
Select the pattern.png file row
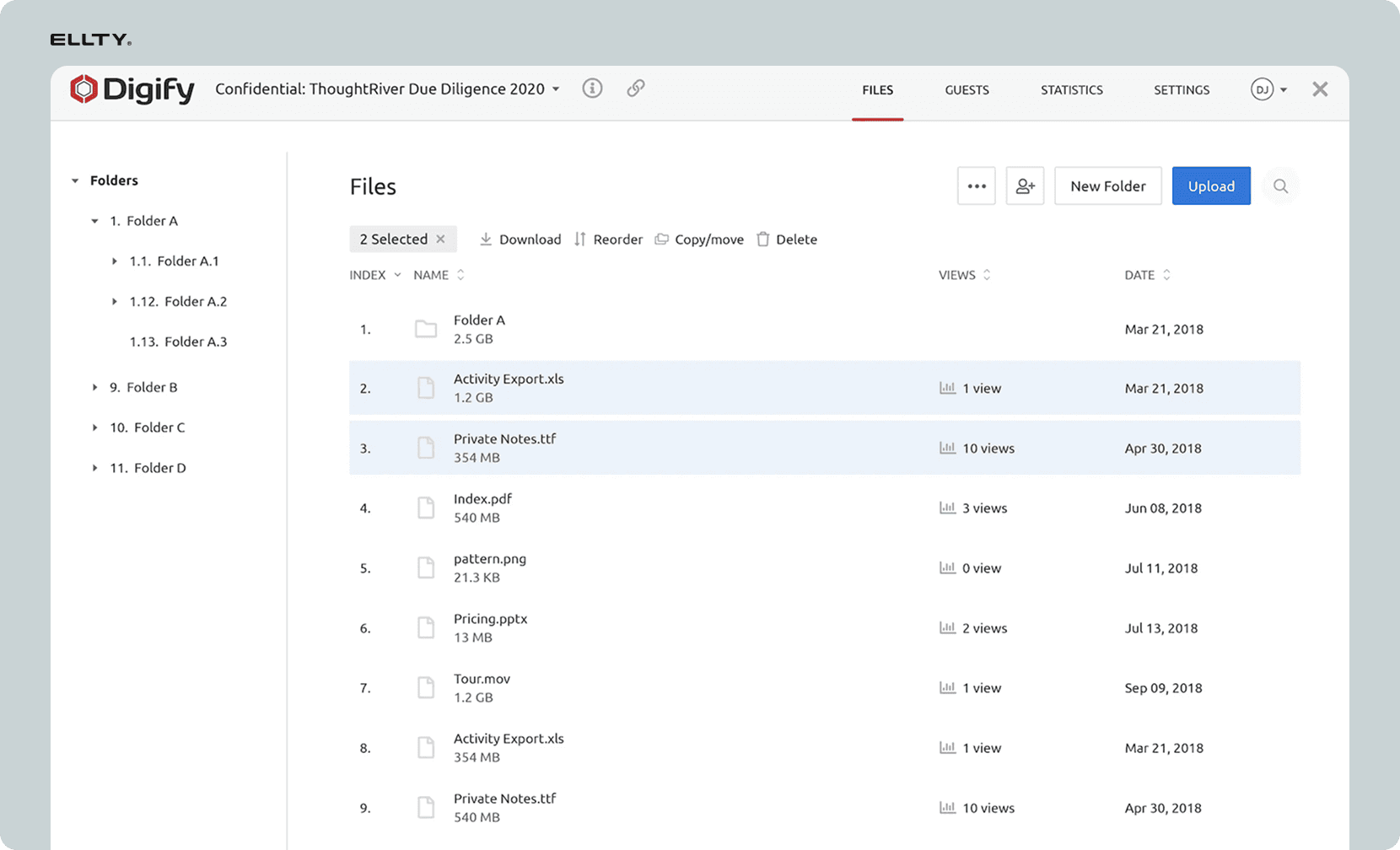pos(675,568)
